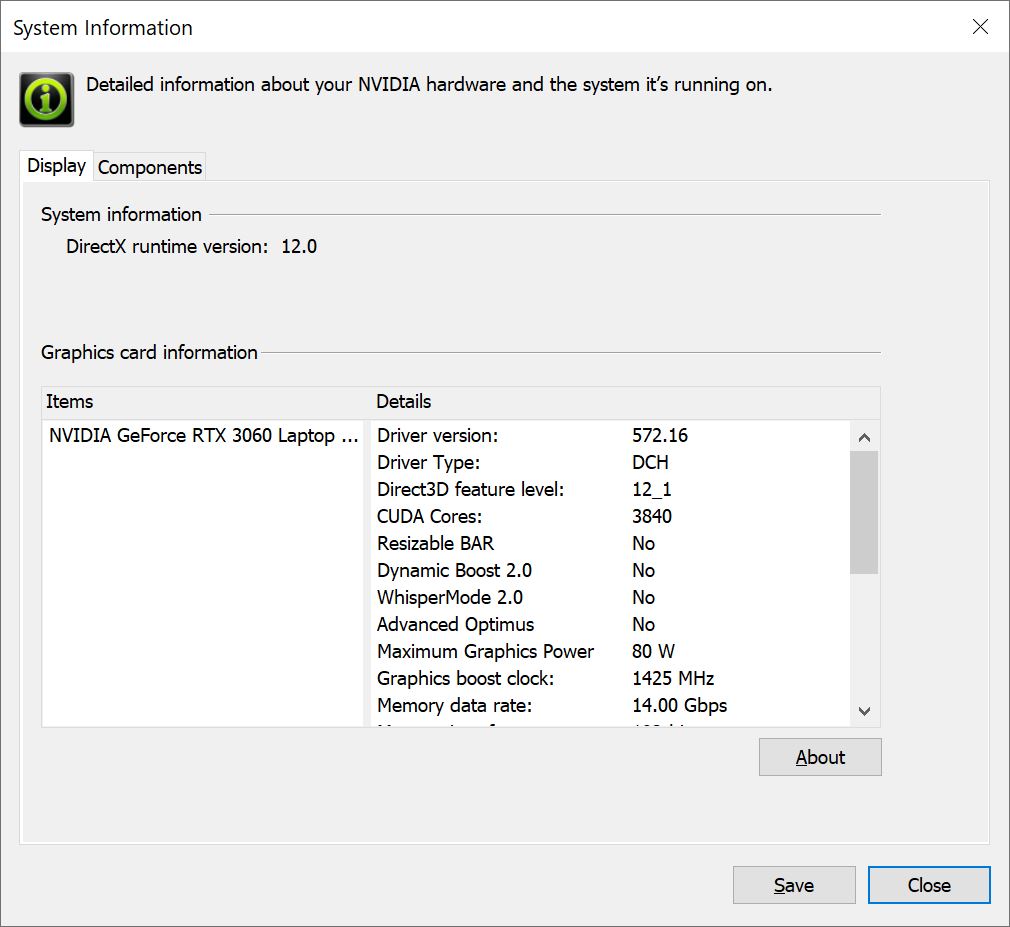Select NVIDIA GeForce RTX 3060 Laptop item

coord(204,436)
